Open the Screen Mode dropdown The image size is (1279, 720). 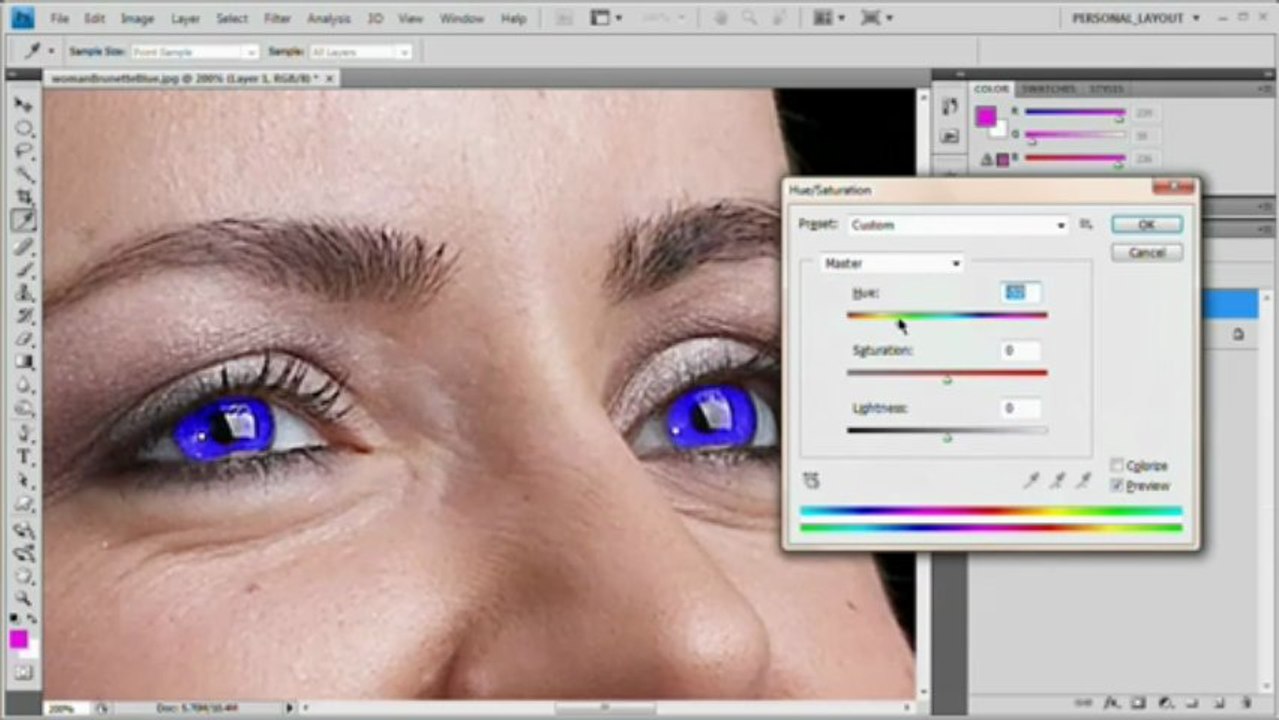877,18
